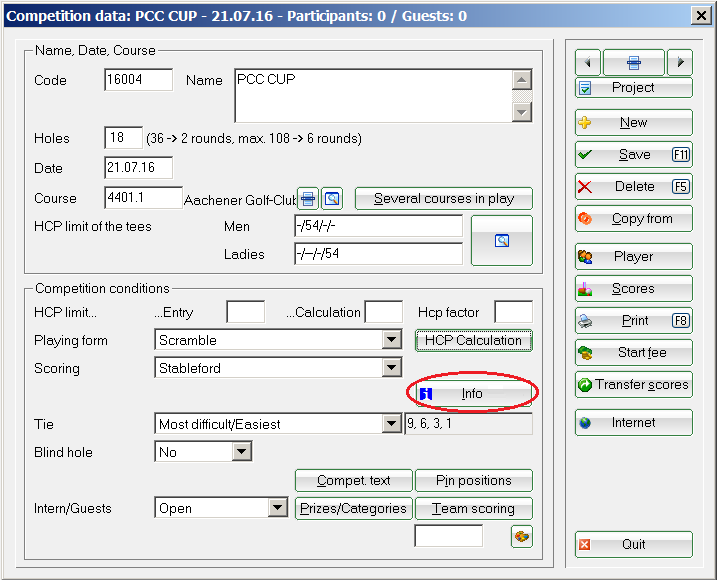The height and width of the screenshot is (580, 717).
Task: Click Several courses in play button
Action: [443, 198]
